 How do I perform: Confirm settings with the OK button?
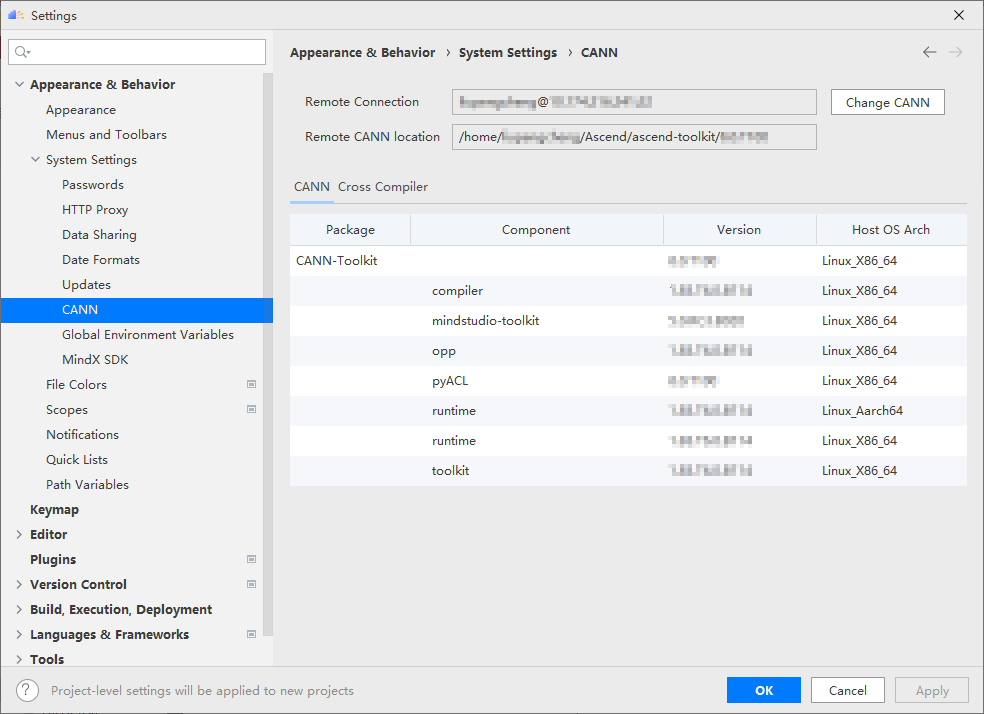764,690
